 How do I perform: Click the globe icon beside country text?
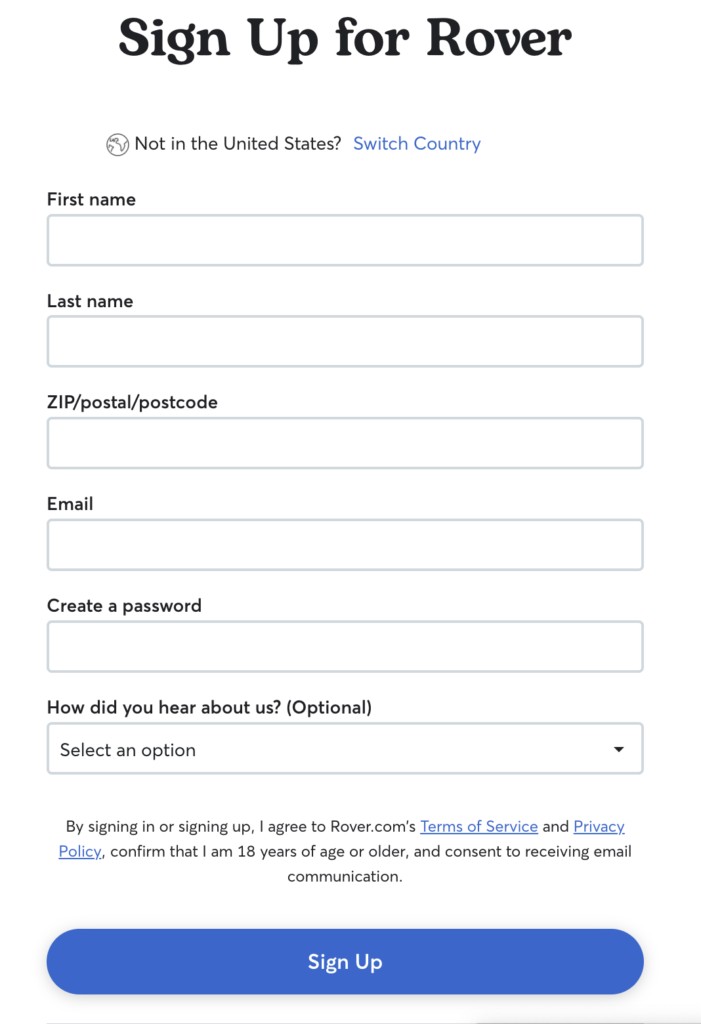pos(118,144)
